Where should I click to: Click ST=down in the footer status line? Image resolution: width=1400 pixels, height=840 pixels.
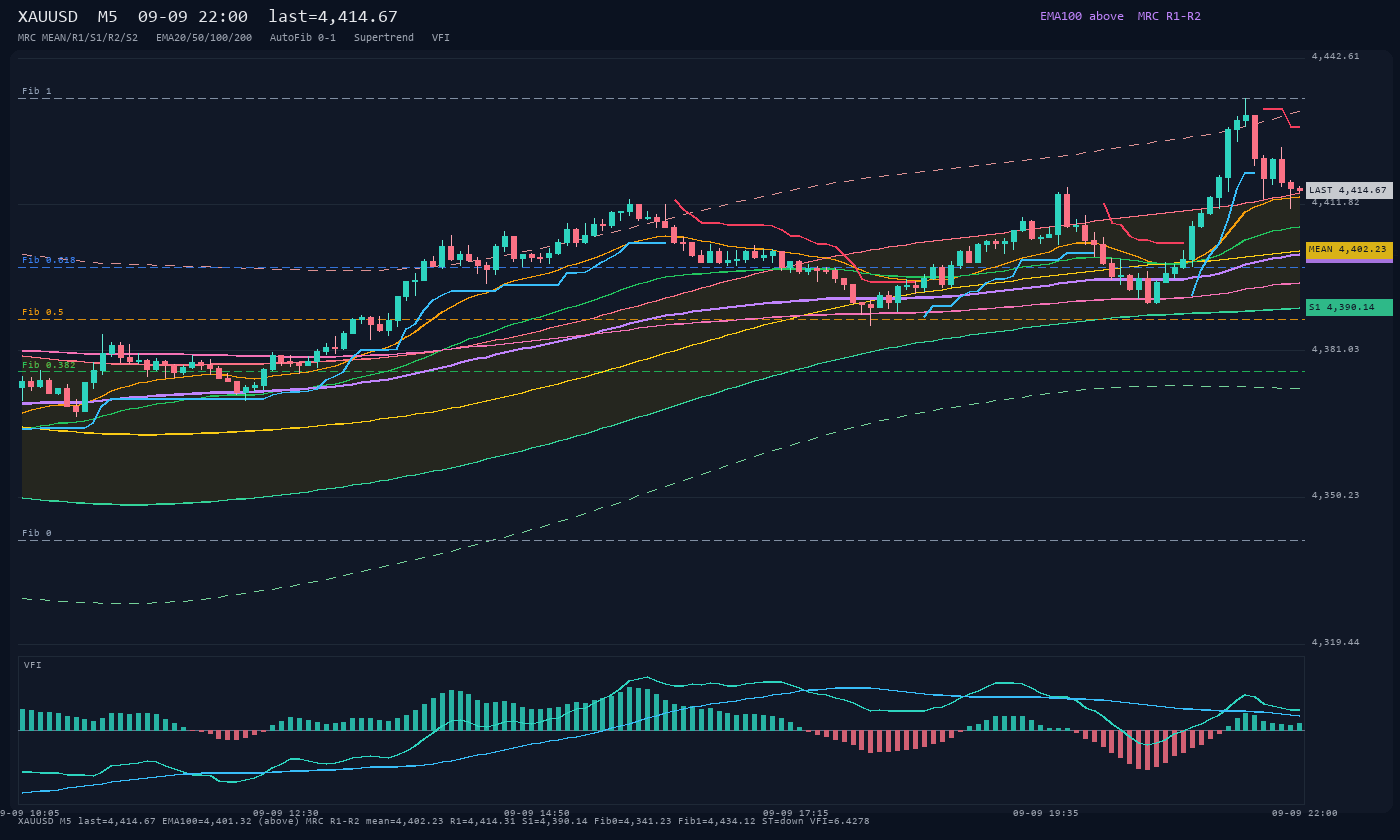pyautogui.click(x=783, y=821)
